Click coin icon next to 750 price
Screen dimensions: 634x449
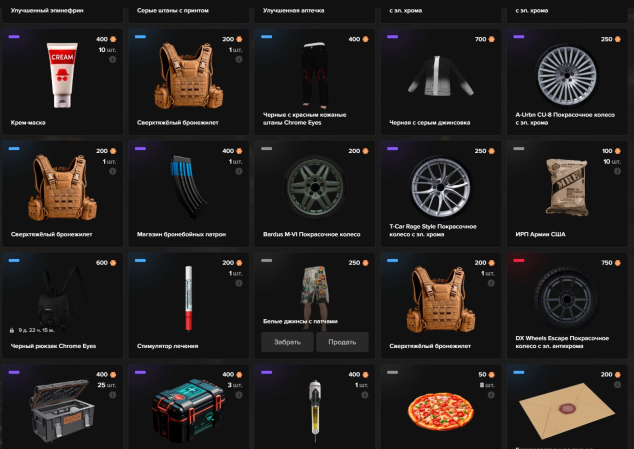coord(617,263)
